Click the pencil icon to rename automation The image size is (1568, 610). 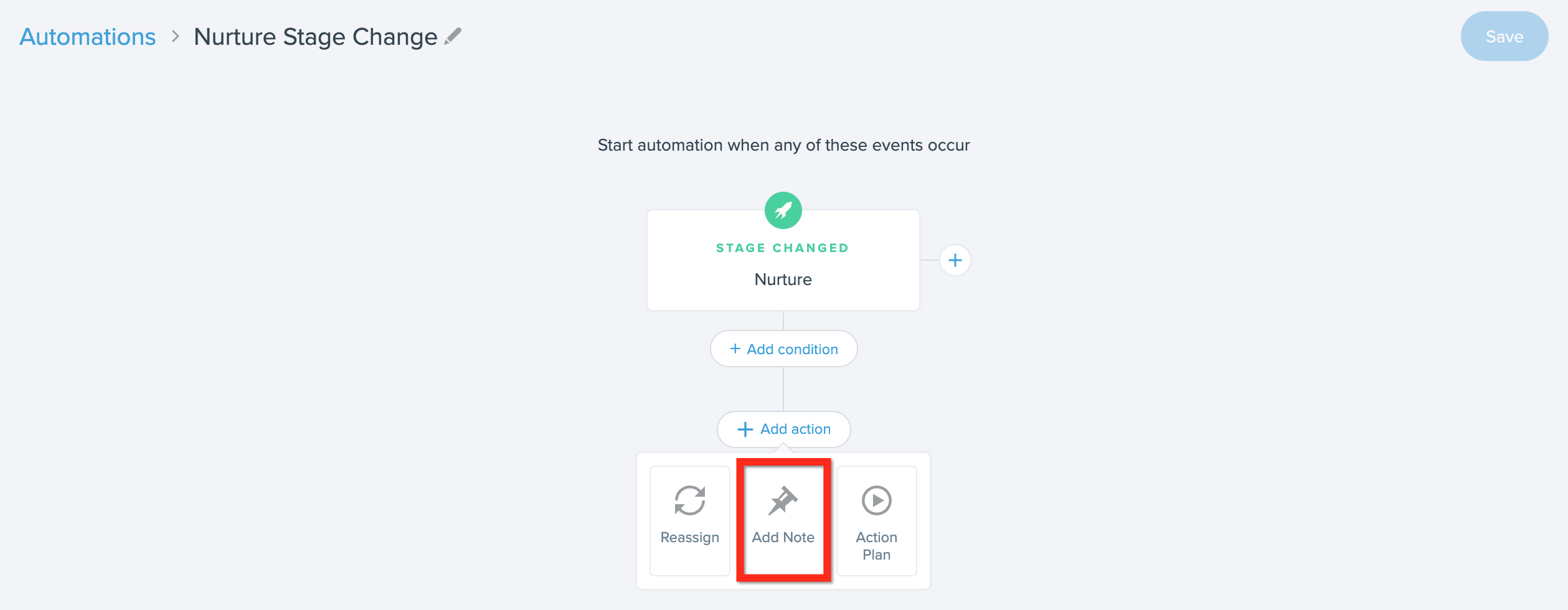(453, 37)
